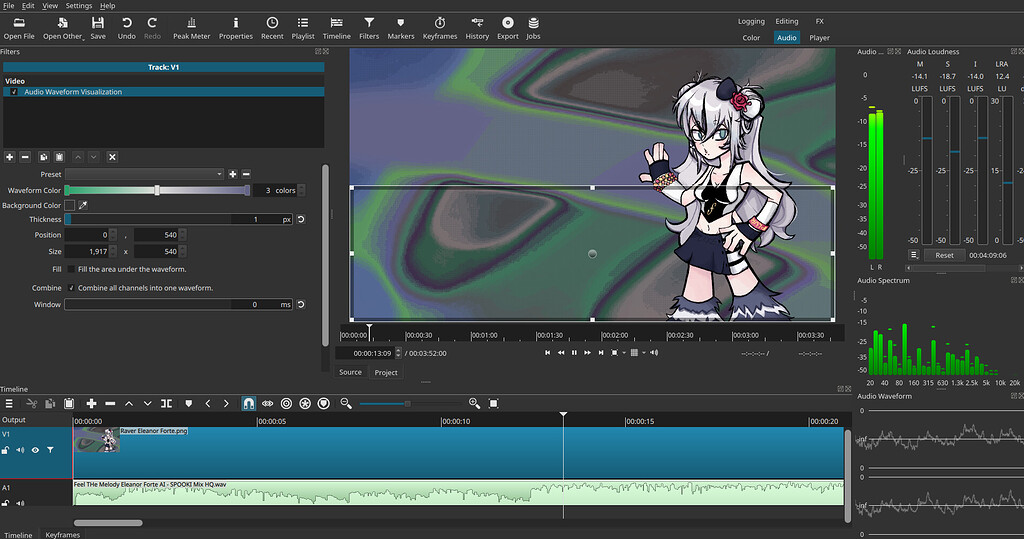This screenshot has height=539, width=1024.
Task: Copy the filters with the copy icon
Action: 44,157
